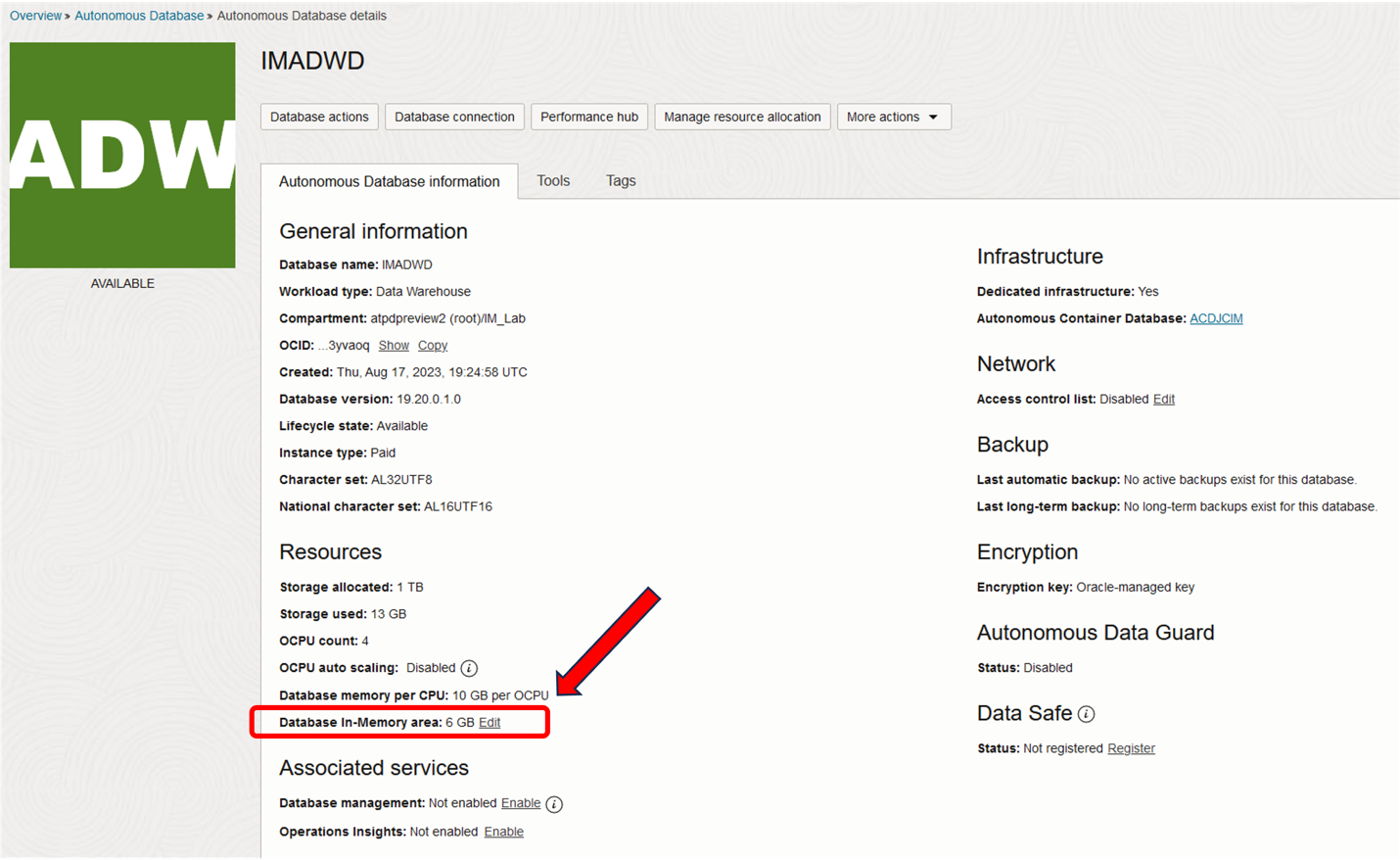Click the Autonomous Database details breadcrumb text
This screenshot has height=860, width=1400.
[302, 16]
